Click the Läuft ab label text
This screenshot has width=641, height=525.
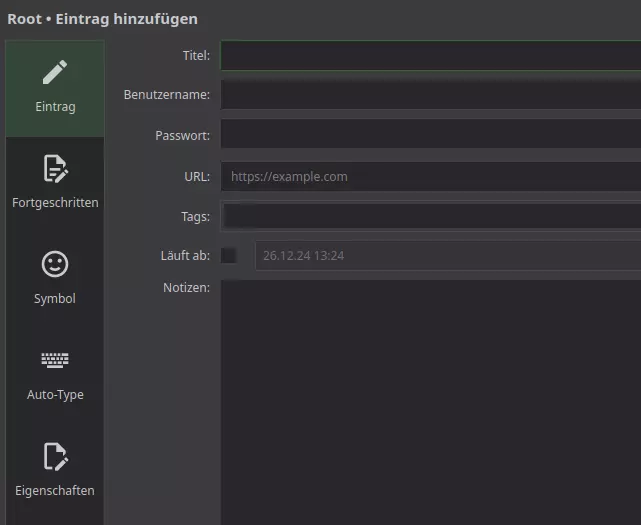point(185,256)
